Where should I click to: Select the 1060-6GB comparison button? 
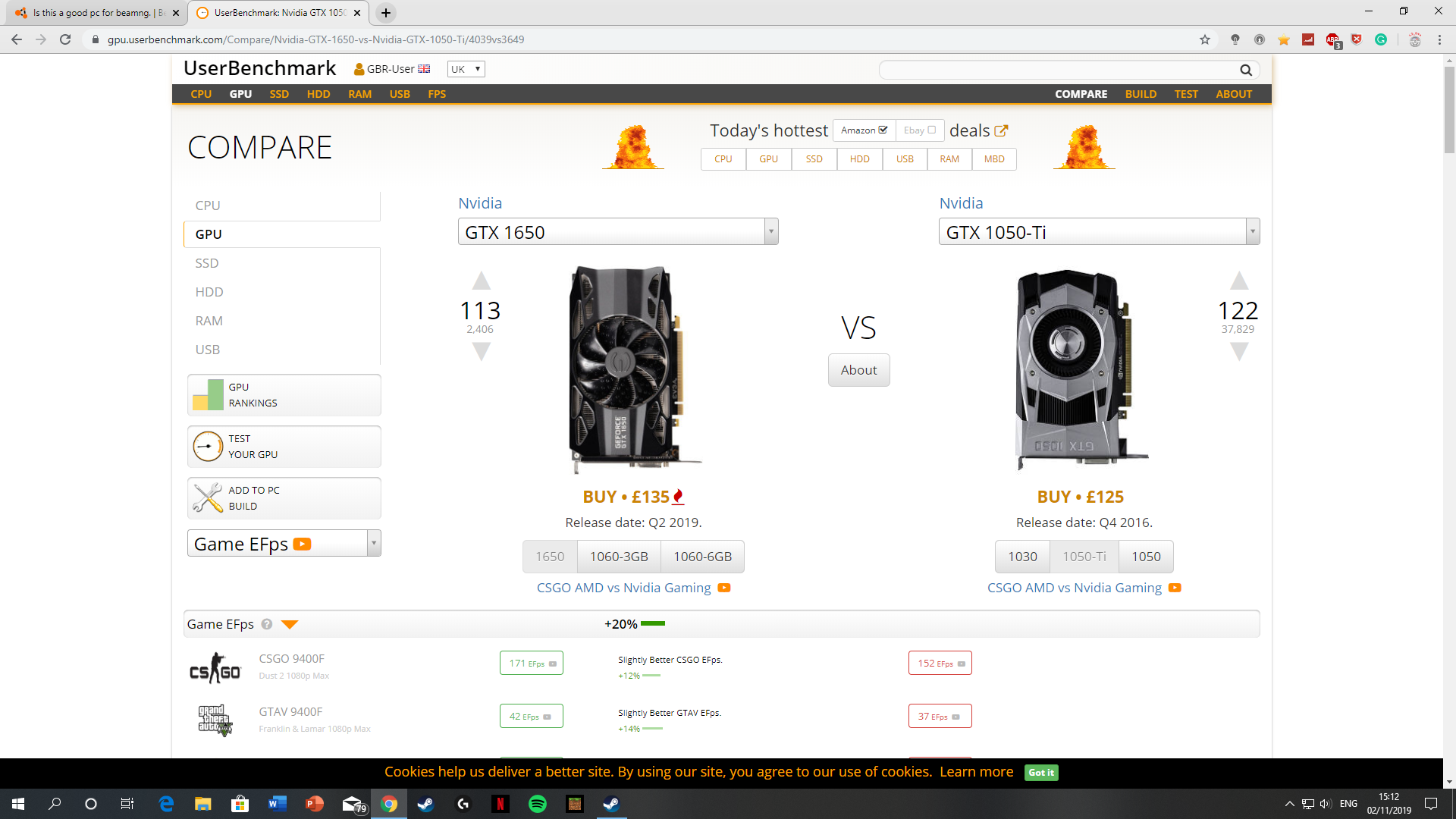(702, 557)
